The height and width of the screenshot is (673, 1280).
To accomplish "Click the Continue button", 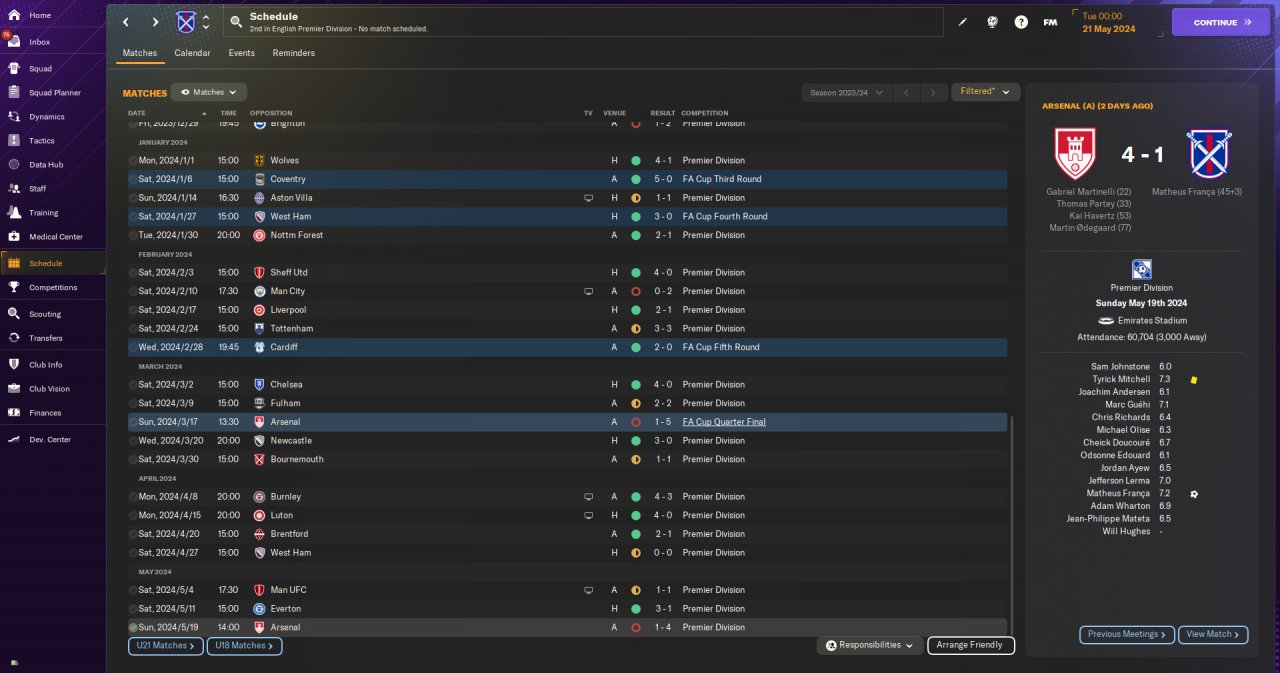I will [1220, 22].
